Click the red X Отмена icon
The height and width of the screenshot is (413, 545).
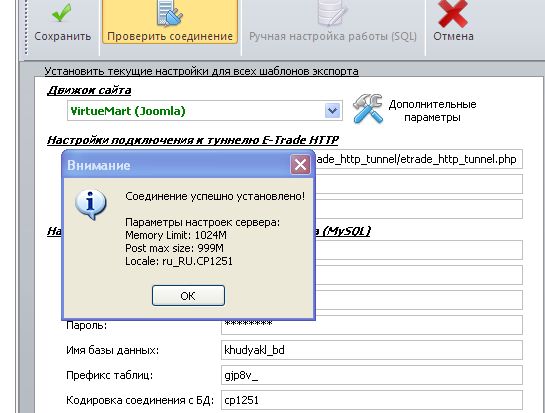pos(453,13)
